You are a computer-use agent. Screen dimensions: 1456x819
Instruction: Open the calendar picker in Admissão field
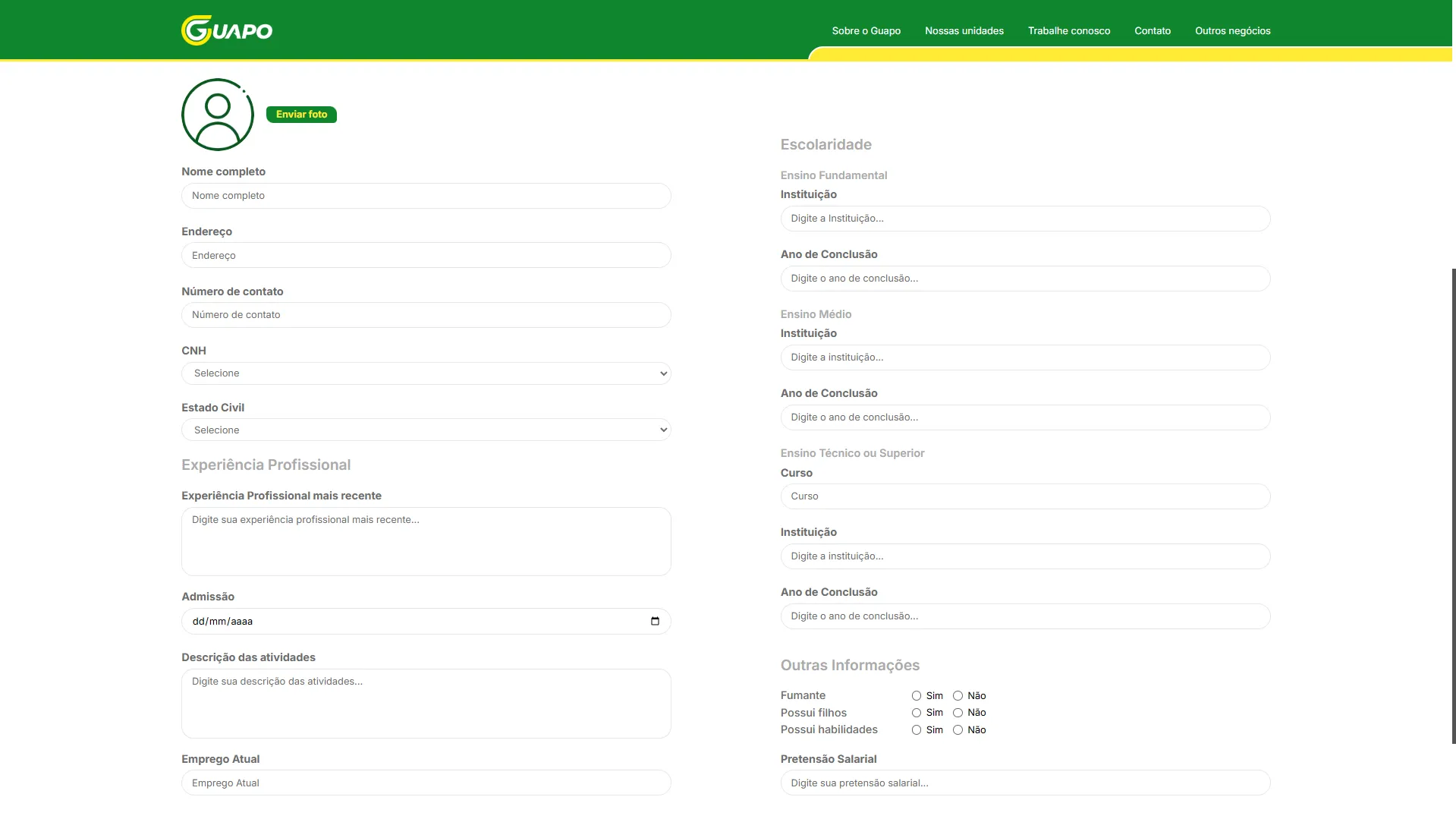(655, 621)
